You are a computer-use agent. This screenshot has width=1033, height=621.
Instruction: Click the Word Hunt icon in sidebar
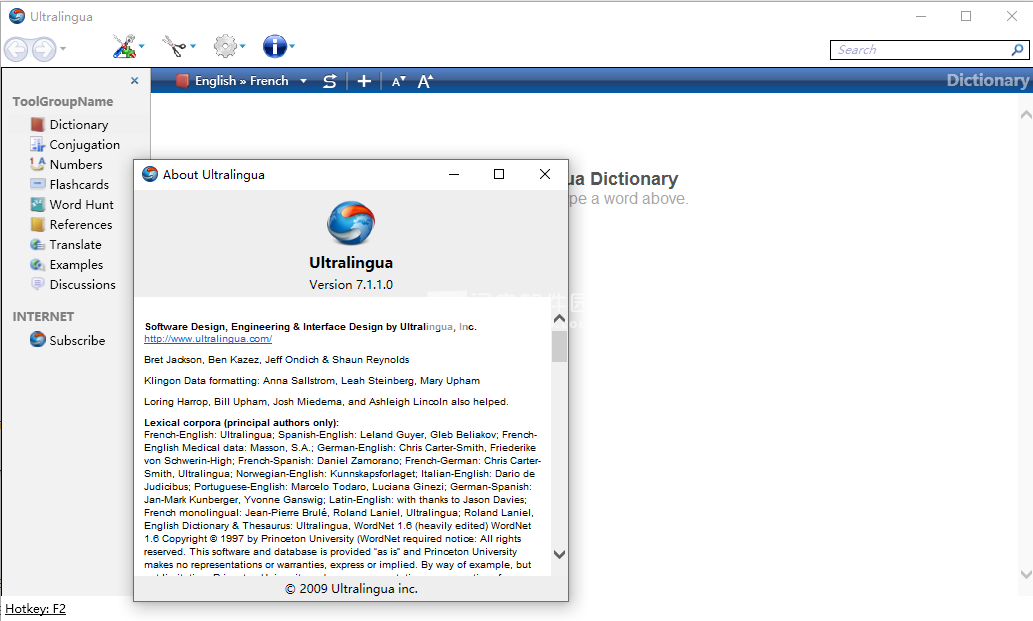(x=38, y=204)
